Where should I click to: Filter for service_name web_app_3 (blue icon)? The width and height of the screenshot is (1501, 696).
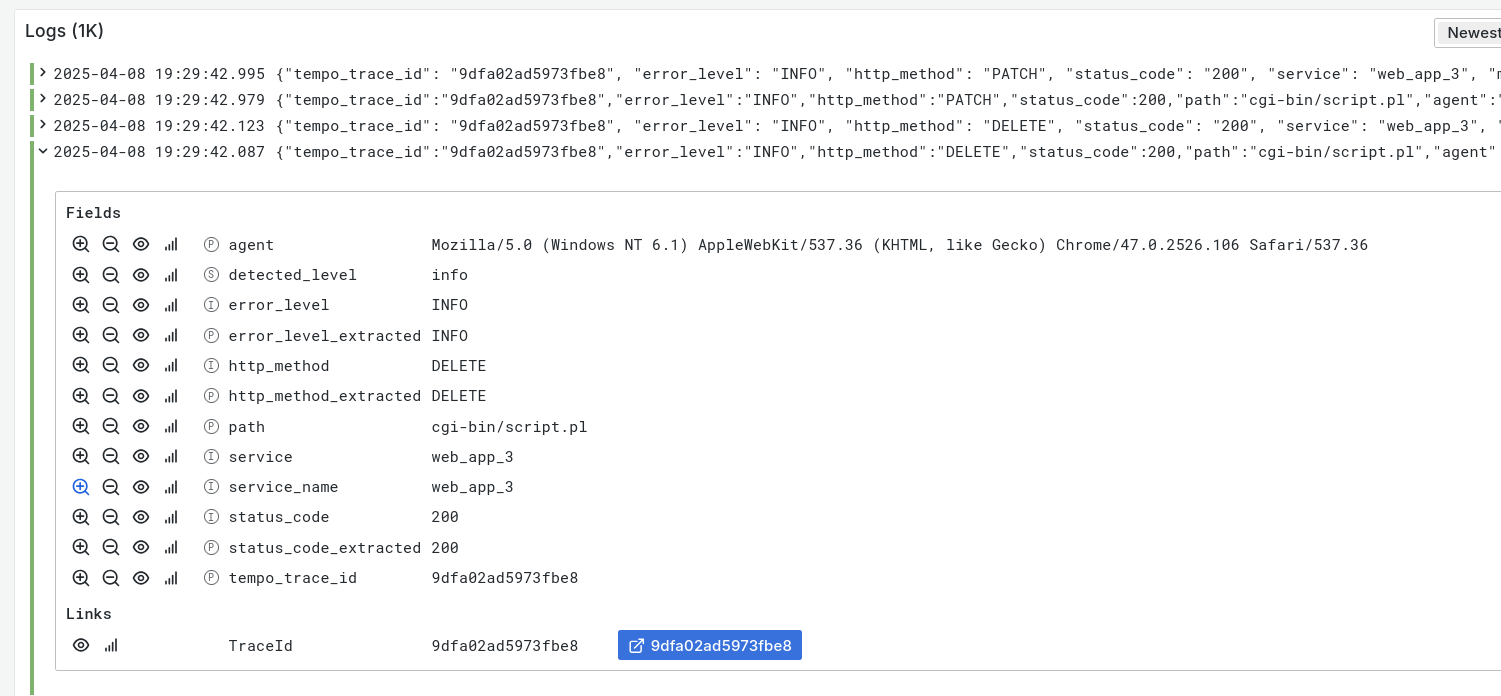click(81, 487)
